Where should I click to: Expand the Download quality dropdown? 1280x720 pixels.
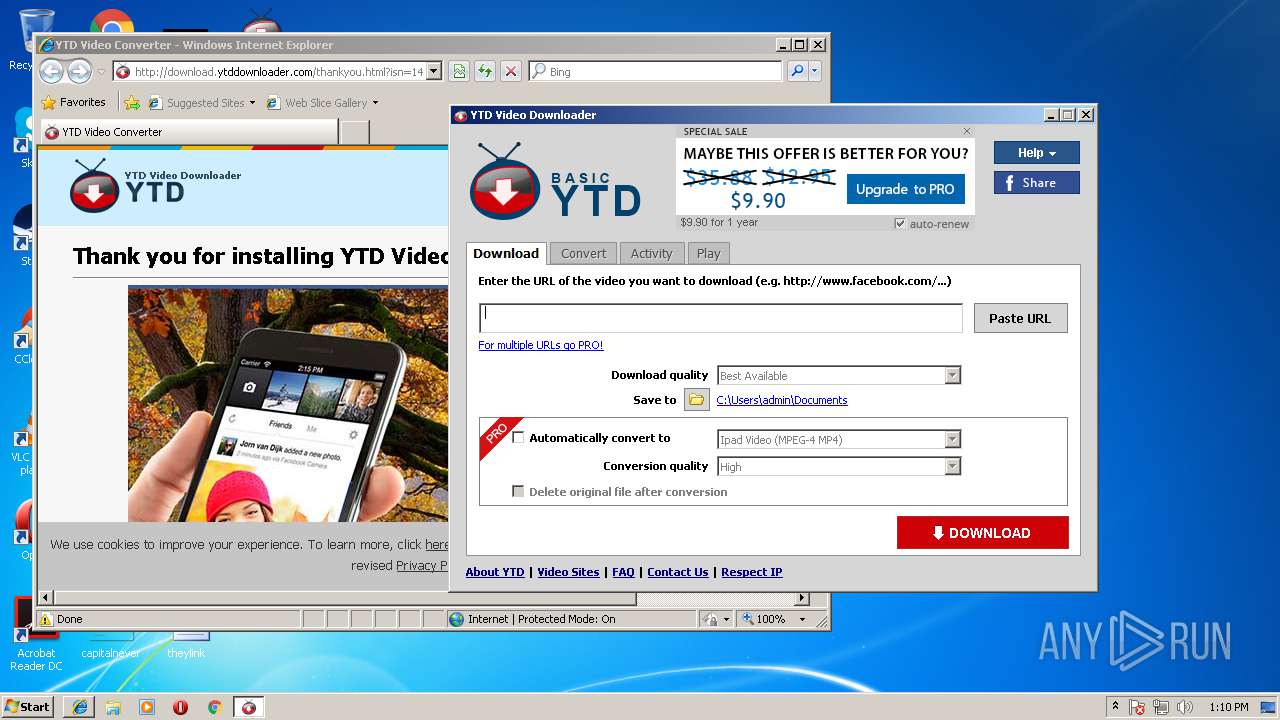coord(952,375)
